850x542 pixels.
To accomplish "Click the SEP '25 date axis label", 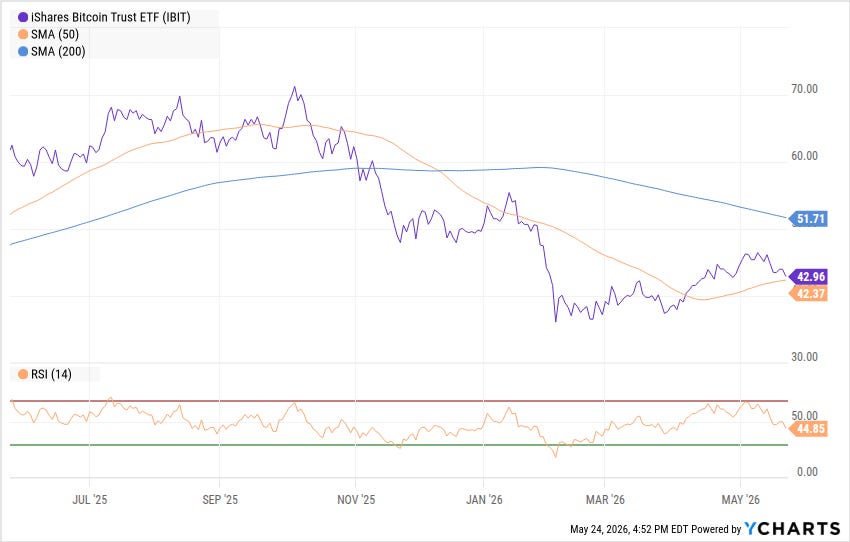I will (220, 500).
